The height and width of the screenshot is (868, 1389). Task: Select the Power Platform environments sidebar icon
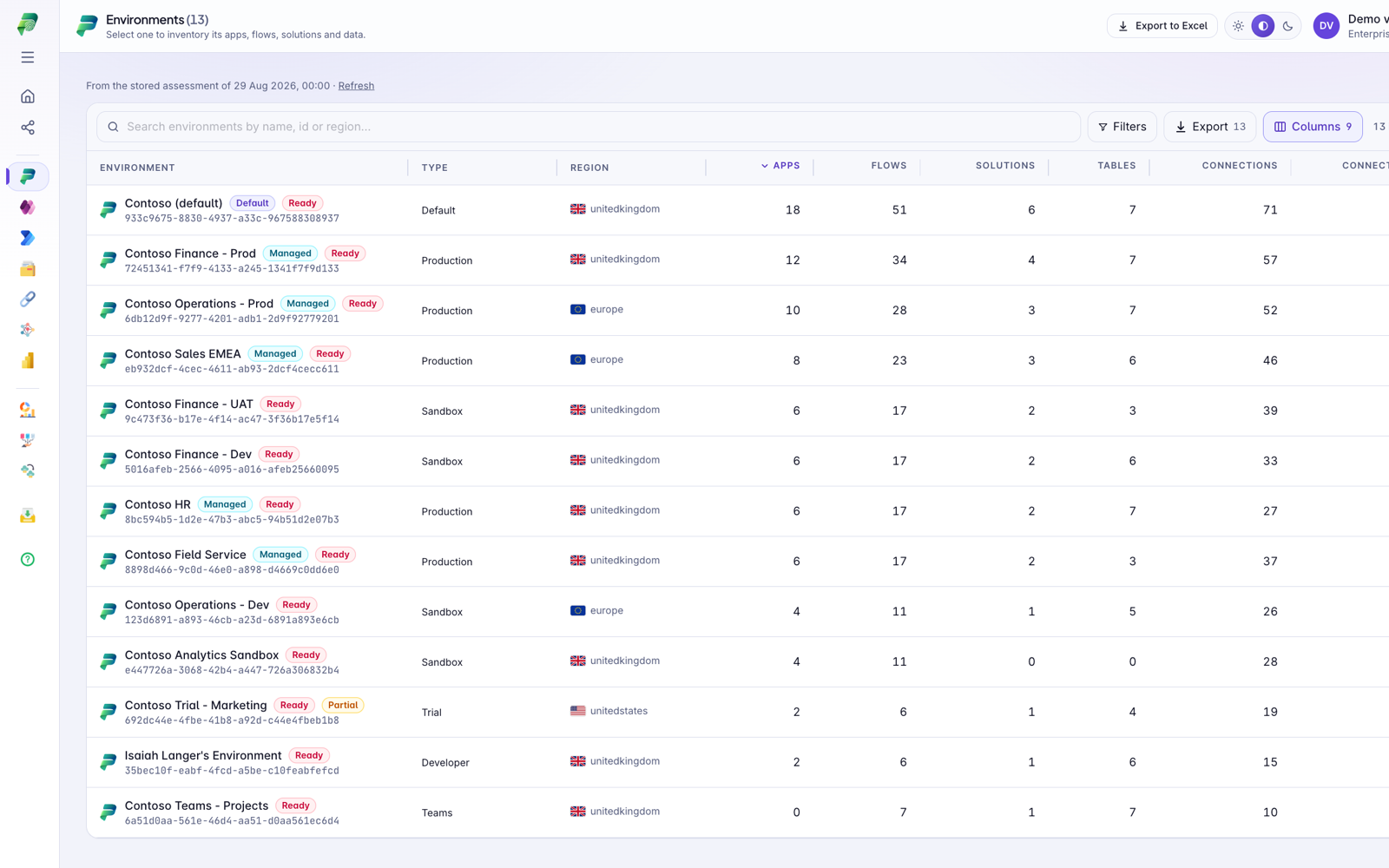[x=28, y=176]
